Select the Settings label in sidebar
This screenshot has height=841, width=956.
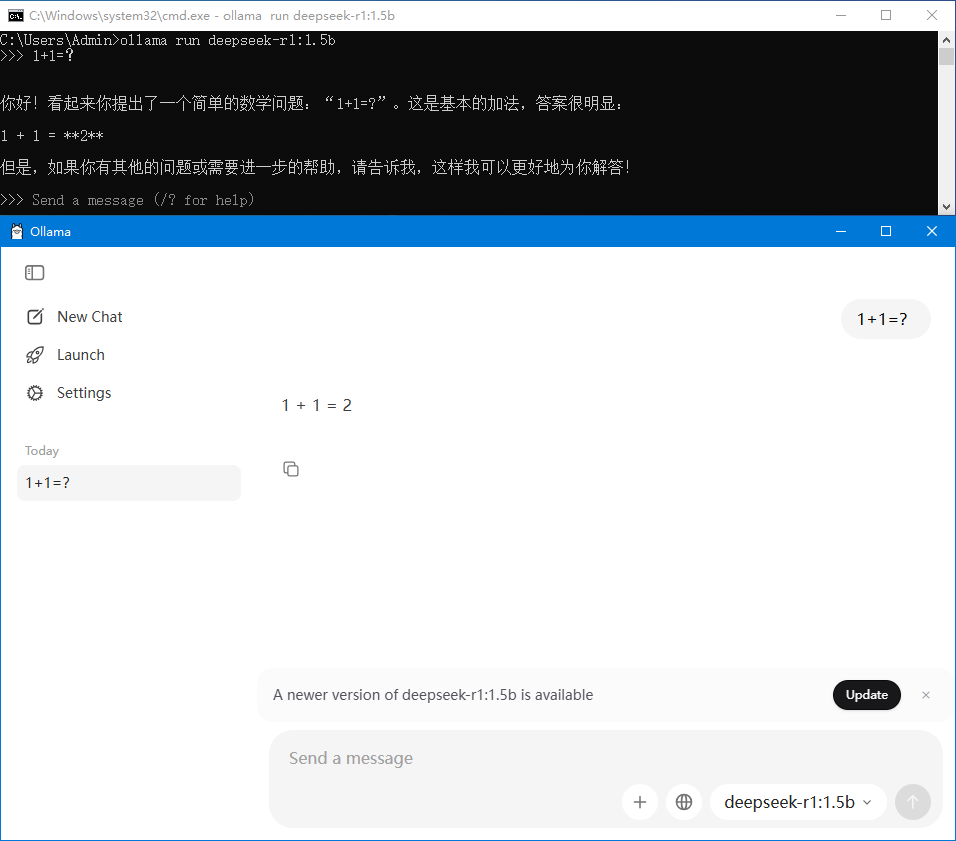(84, 393)
